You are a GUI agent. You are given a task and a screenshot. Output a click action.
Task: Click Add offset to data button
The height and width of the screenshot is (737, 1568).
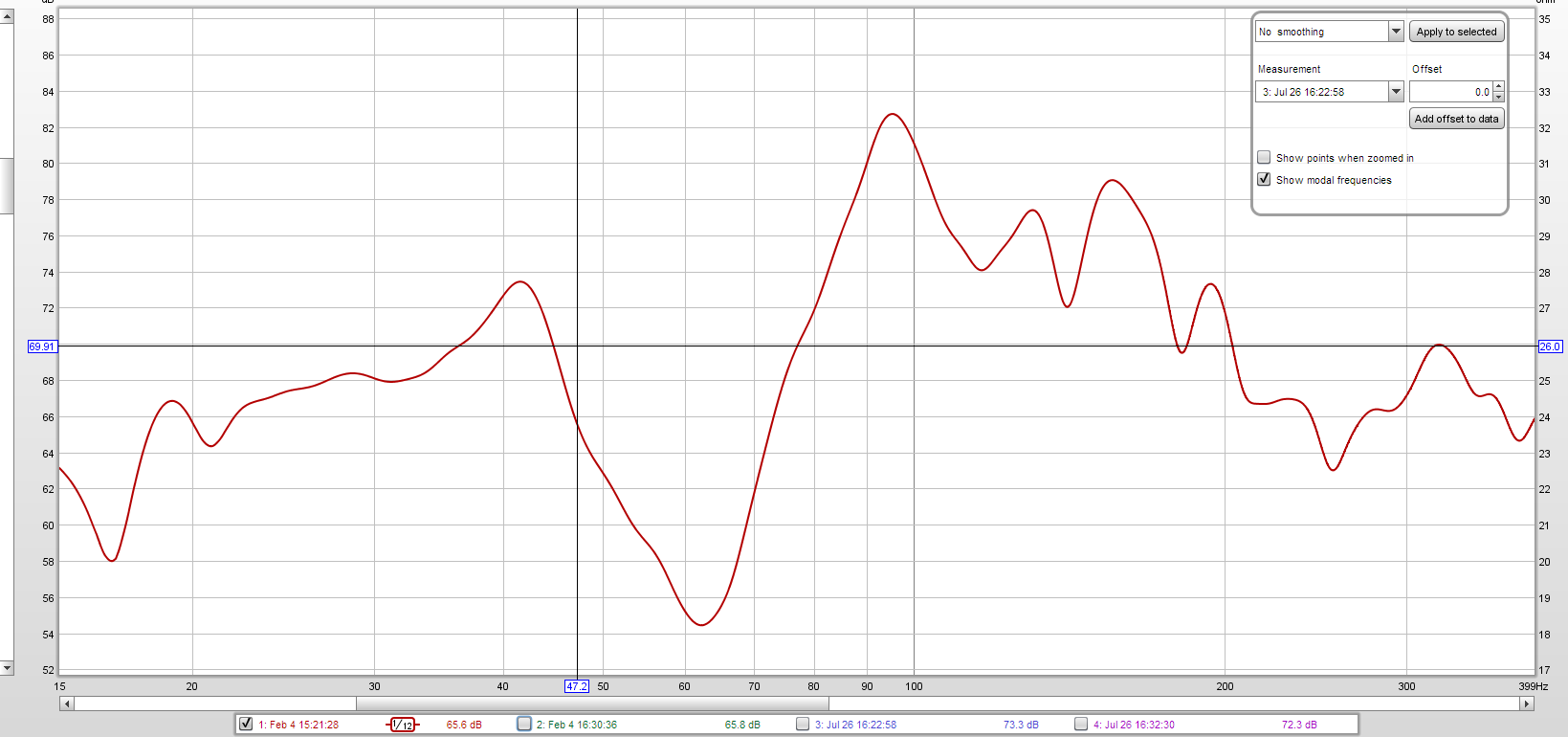click(x=1456, y=119)
